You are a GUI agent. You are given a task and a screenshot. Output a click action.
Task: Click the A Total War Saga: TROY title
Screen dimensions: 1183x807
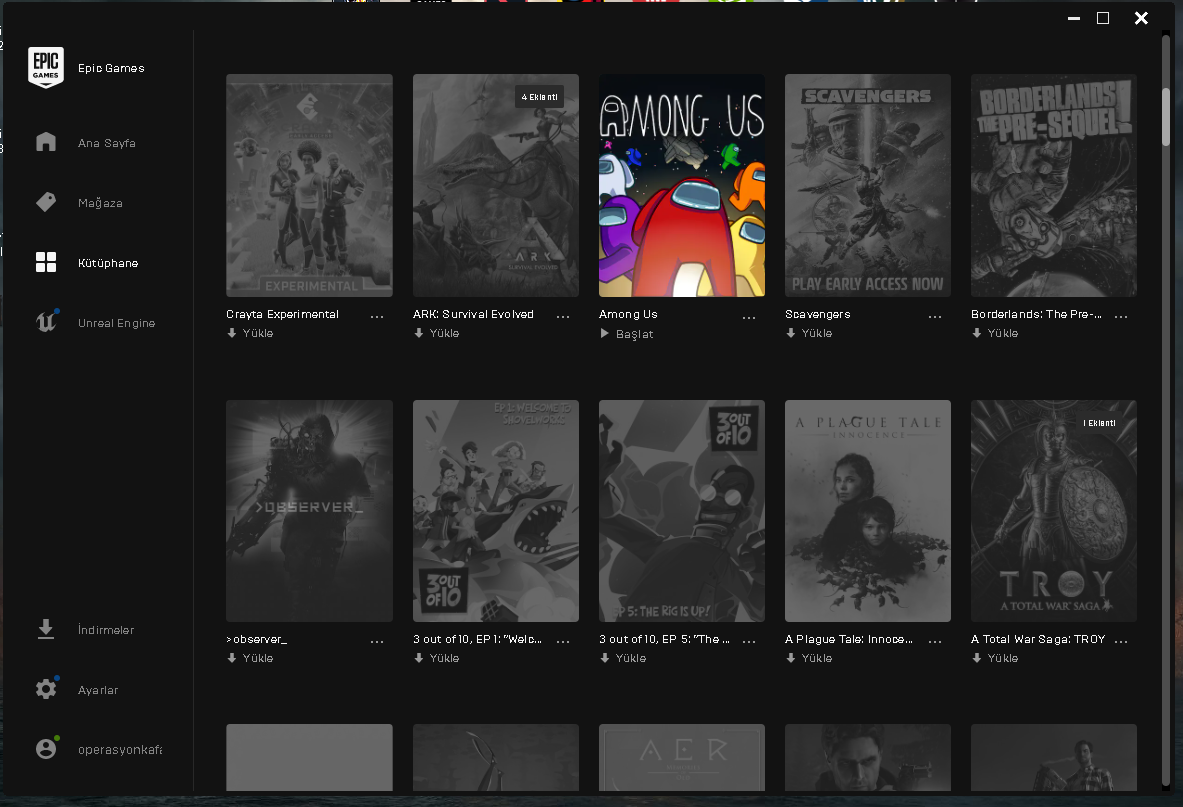1038,640
